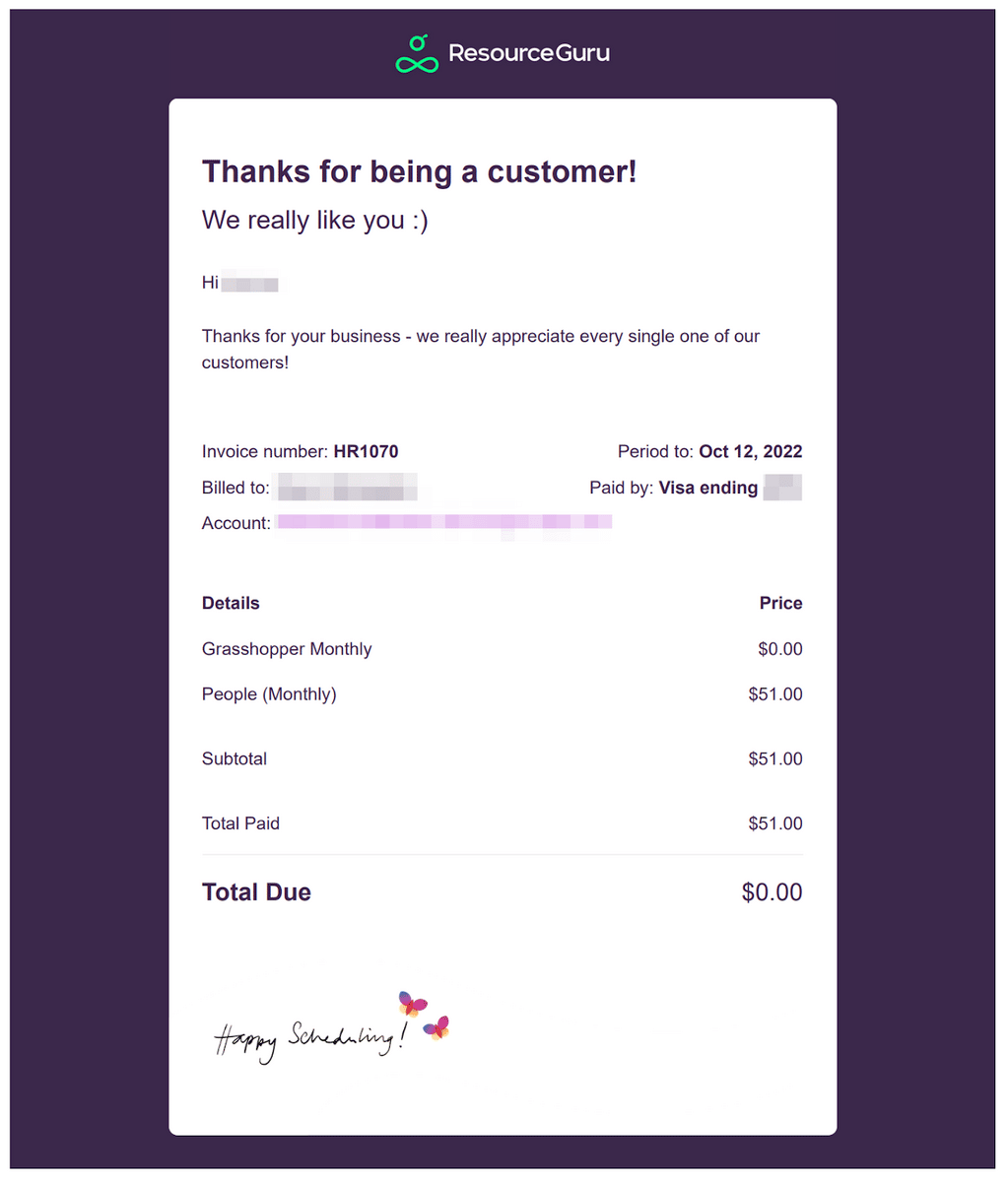This screenshot has height=1182, width=1008.
Task: Click the Grasshopper Monthly line item
Action: 287,649
